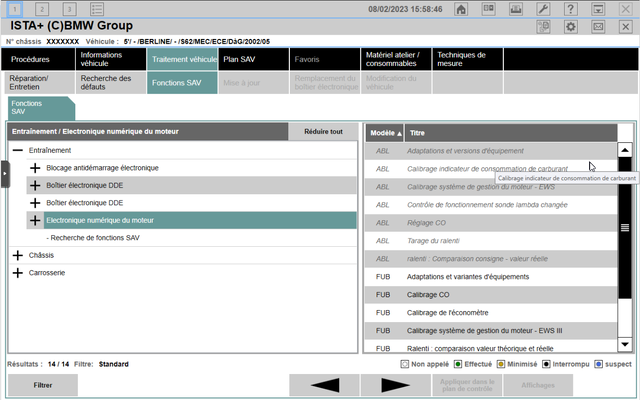The width and height of the screenshot is (640, 400).
Task: Open the envelope feedback icon
Action: [x=598, y=27]
